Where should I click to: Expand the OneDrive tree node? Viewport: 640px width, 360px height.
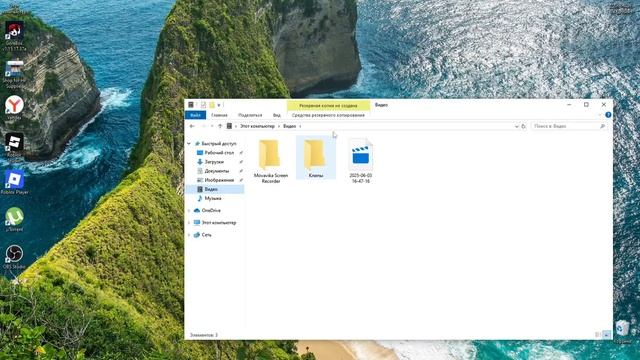point(189,211)
